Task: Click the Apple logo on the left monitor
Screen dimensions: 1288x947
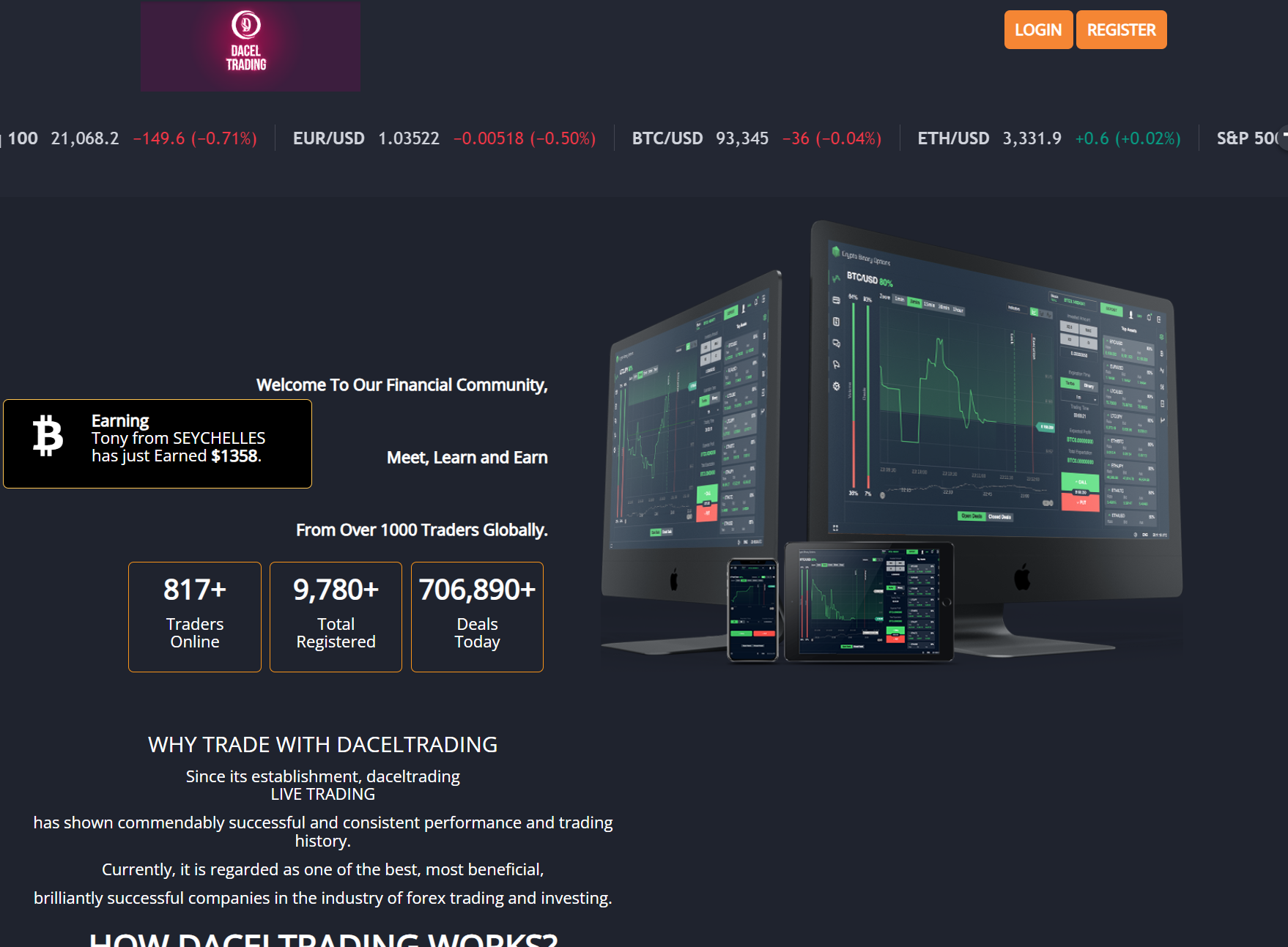Action: (x=673, y=581)
